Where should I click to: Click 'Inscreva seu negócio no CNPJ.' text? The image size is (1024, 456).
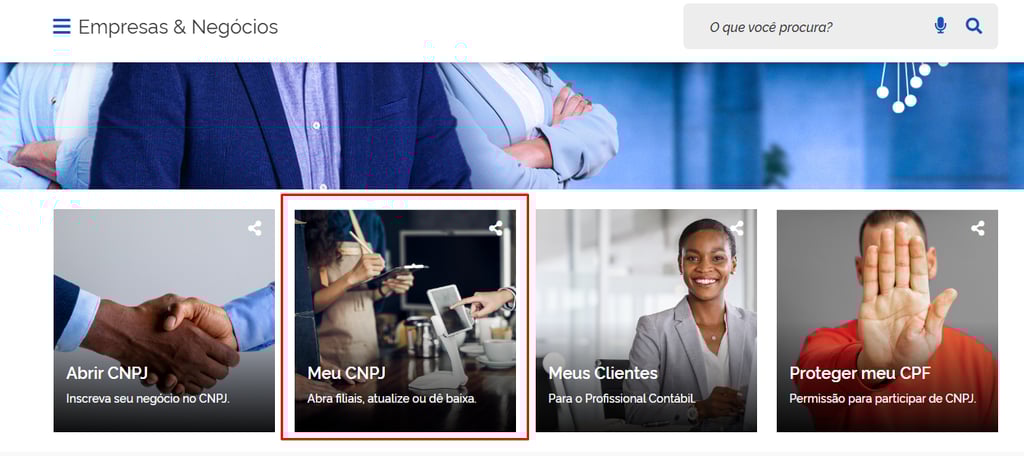click(x=148, y=398)
